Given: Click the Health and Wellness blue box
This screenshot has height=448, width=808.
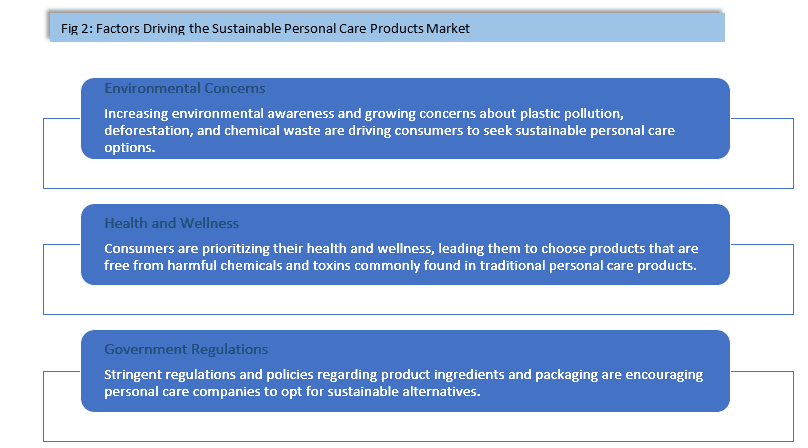Looking at the screenshot, I should [405, 244].
